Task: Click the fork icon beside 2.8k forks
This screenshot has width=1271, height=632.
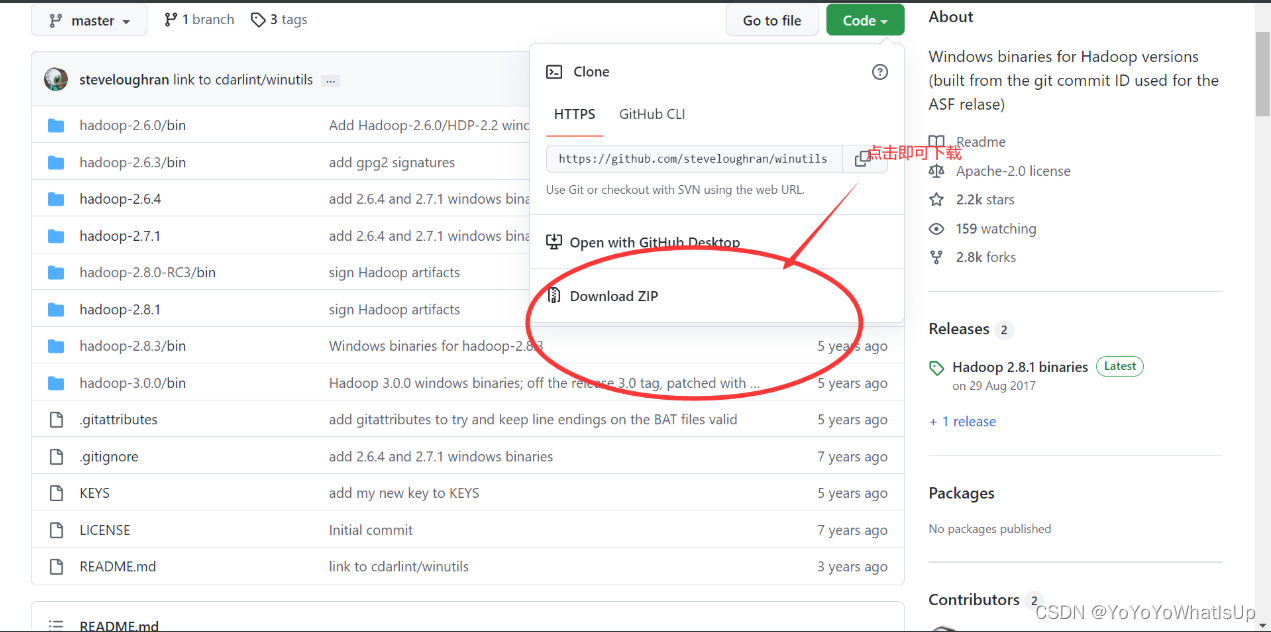Action: (x=936, y=257)
